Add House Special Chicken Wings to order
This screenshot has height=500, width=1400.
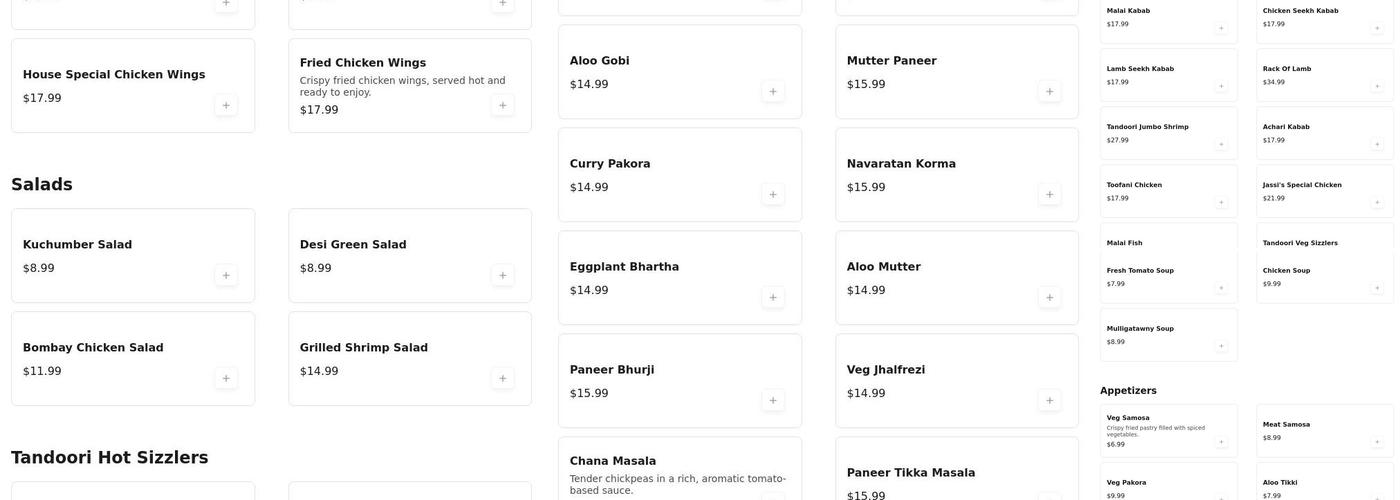(x=226, y=105)
